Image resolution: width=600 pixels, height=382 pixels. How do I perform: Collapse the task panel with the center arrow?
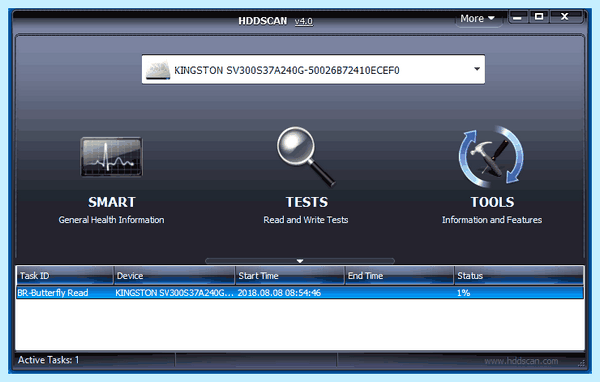pos(300,261)
